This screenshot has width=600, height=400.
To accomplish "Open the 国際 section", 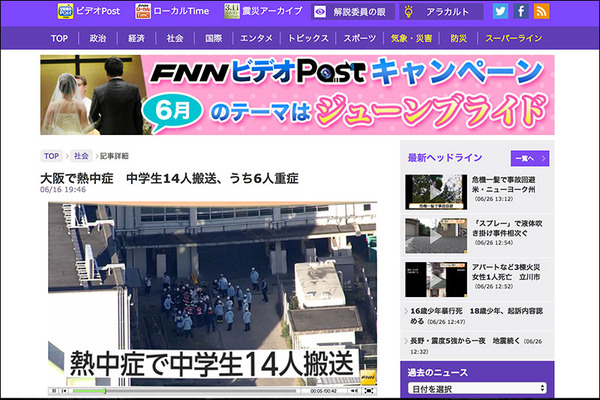I will pyautogui.click(x=214, y=38).
